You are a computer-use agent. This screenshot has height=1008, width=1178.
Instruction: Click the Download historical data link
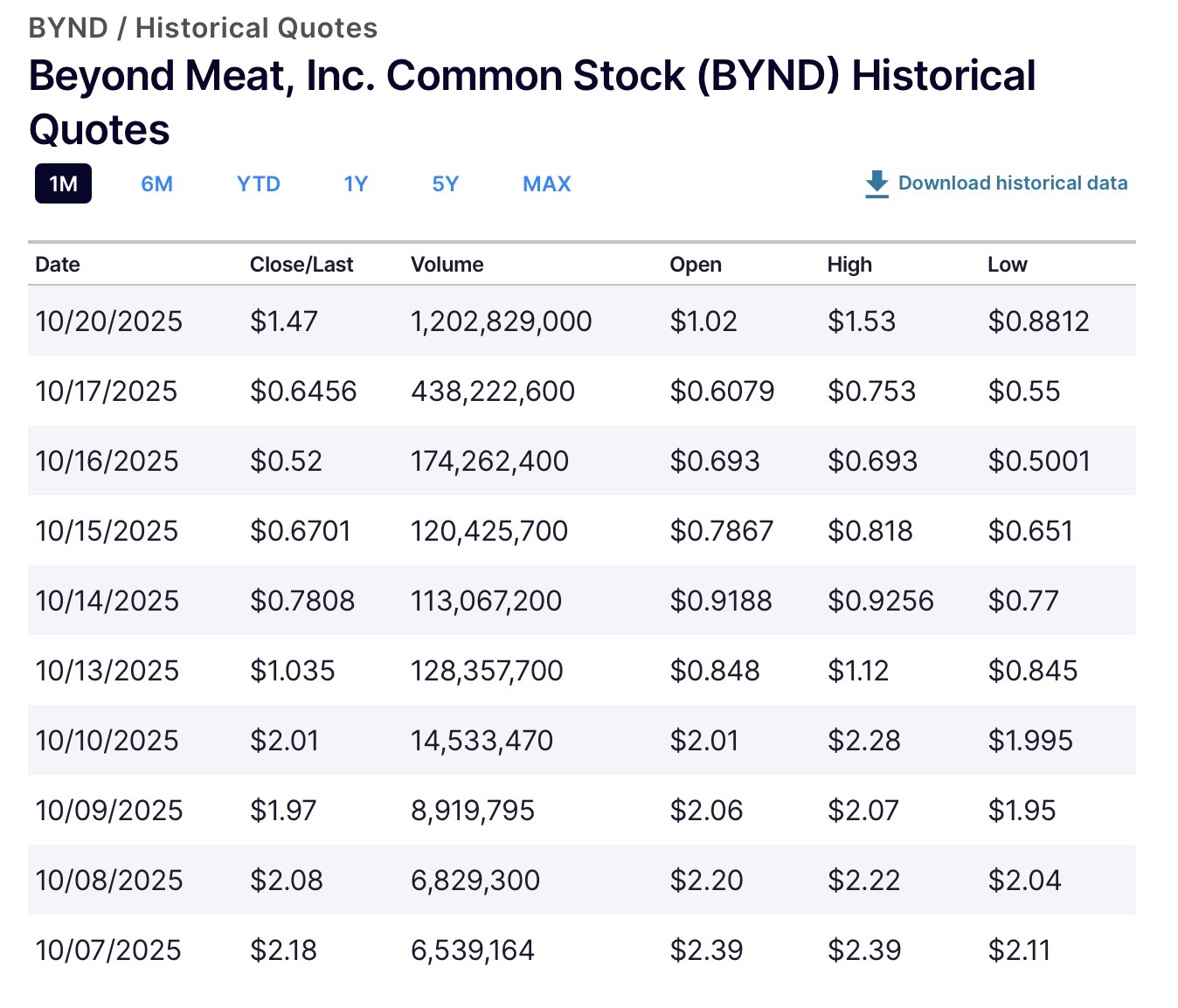pos(1012,183)
